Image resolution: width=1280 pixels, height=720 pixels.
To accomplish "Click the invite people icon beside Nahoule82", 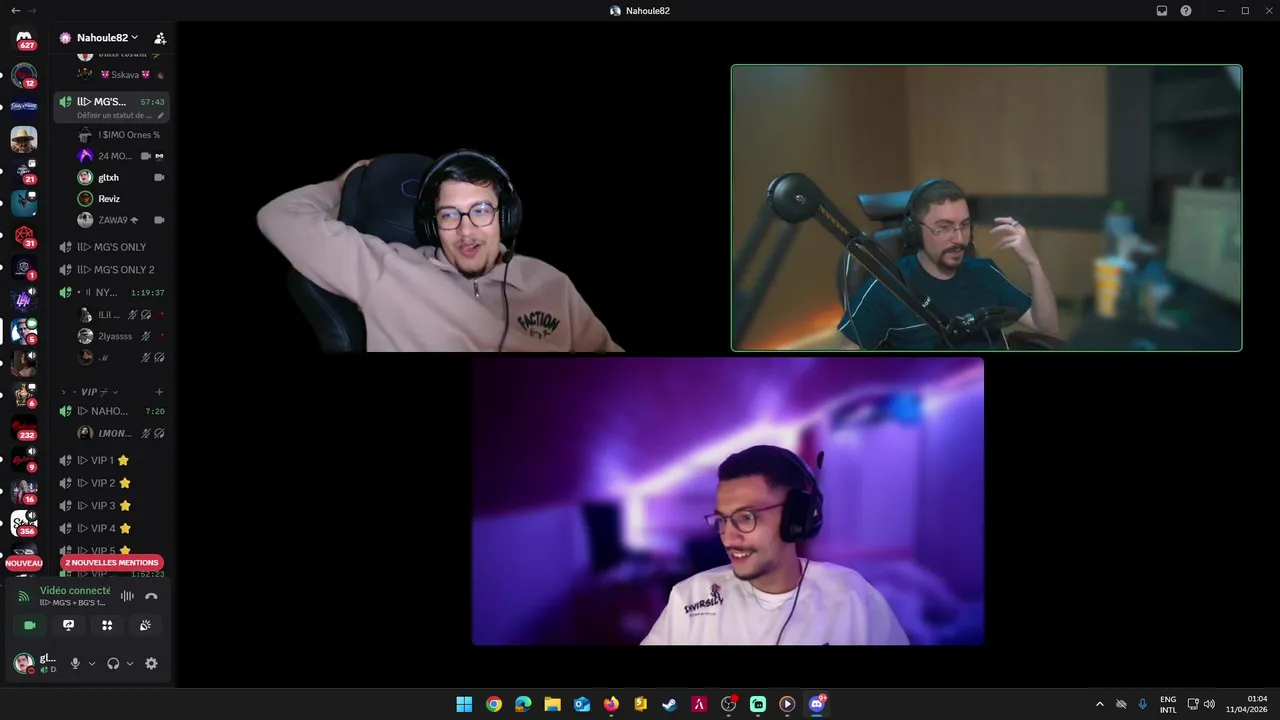I will [159, 38].
